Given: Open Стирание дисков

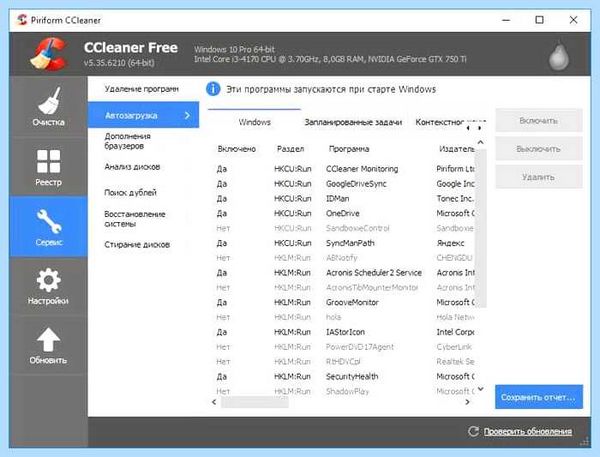Looking at the screenshot, I should pyautogui.click(x=137, y=245).
